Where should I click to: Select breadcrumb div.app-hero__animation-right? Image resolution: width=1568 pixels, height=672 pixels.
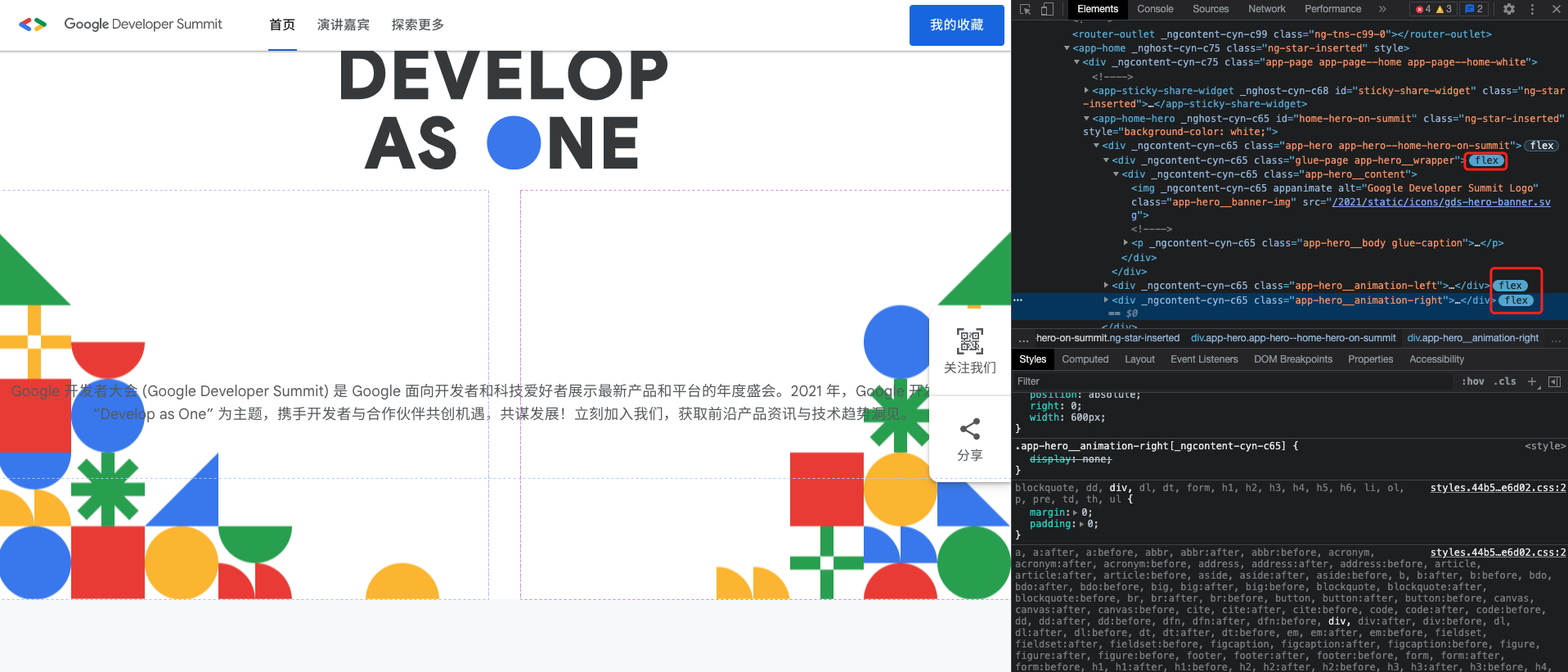click(1473, 338)
